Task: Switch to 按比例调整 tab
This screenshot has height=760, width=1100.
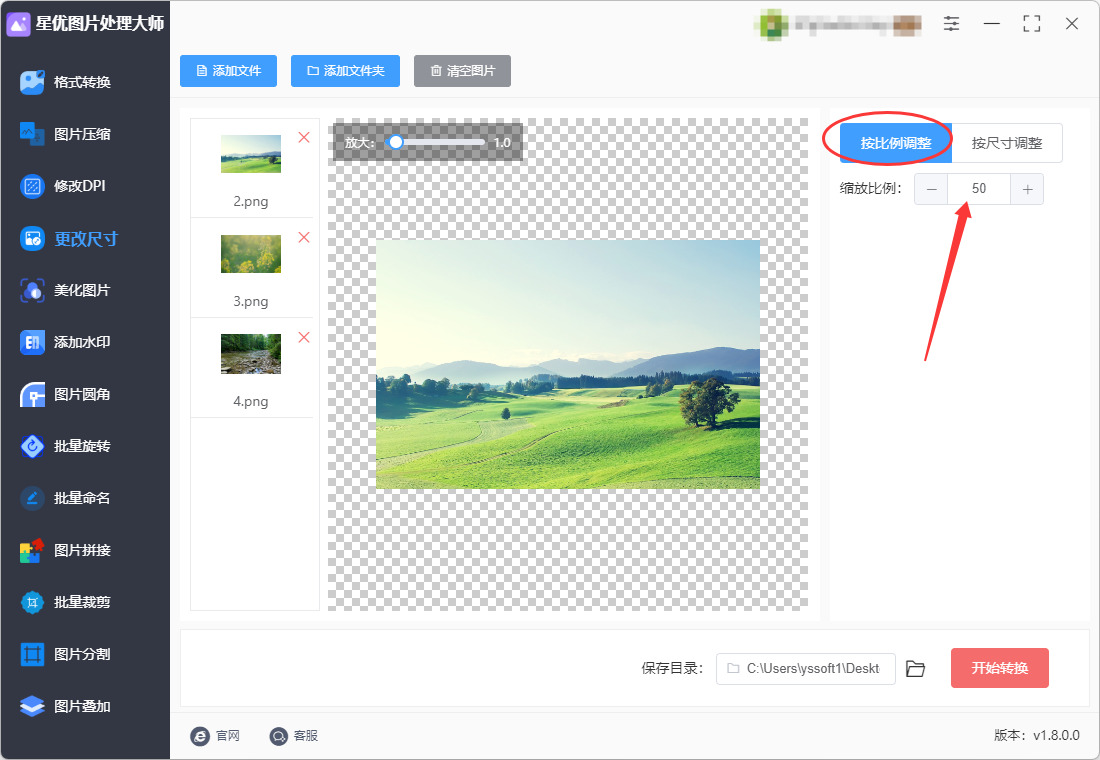Action: 896,143
